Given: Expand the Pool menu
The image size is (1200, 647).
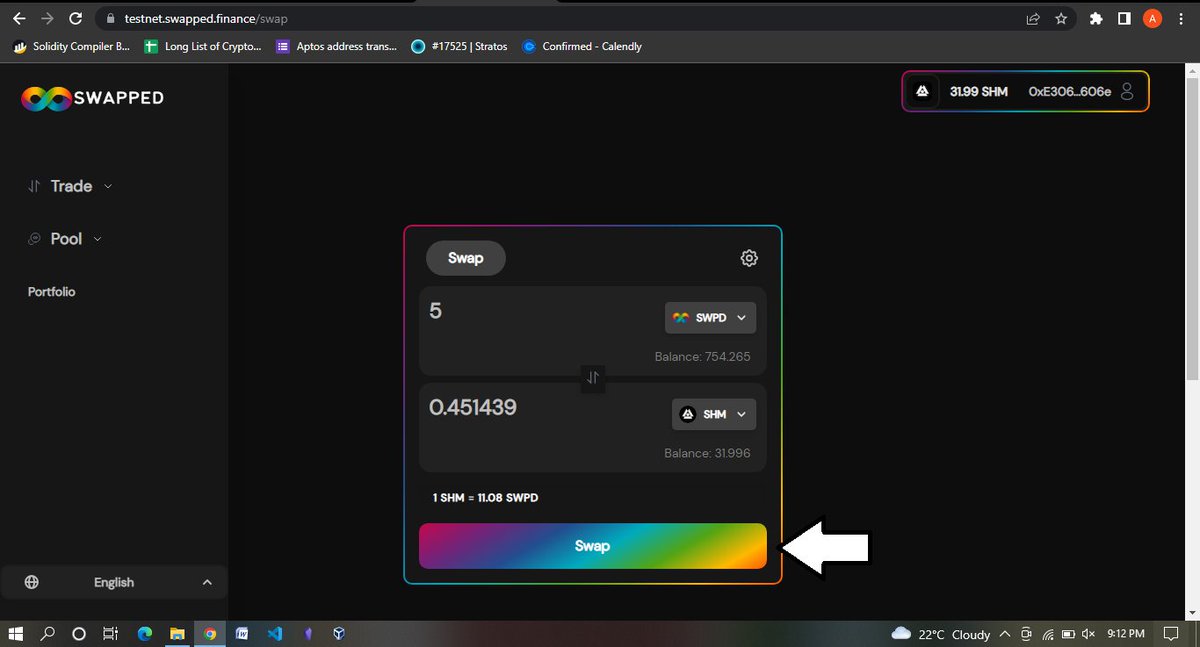Looking at the screenshot, I should pos(65,239).
